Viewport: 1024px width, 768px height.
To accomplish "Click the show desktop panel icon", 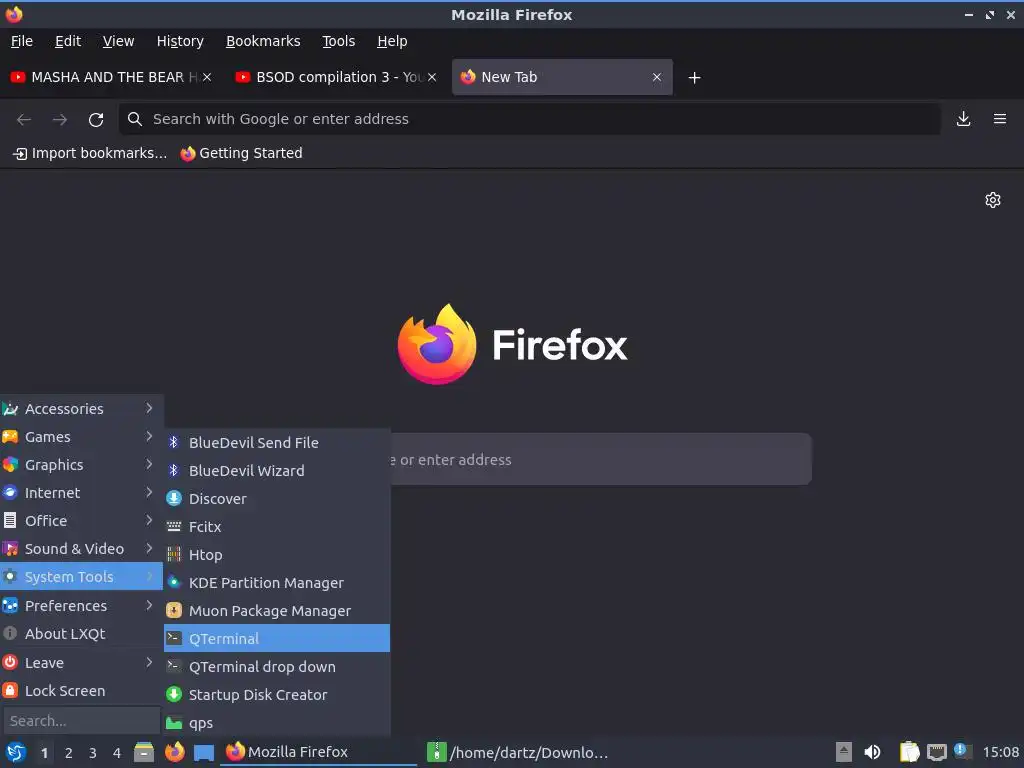I will click(x=204, y=753).
